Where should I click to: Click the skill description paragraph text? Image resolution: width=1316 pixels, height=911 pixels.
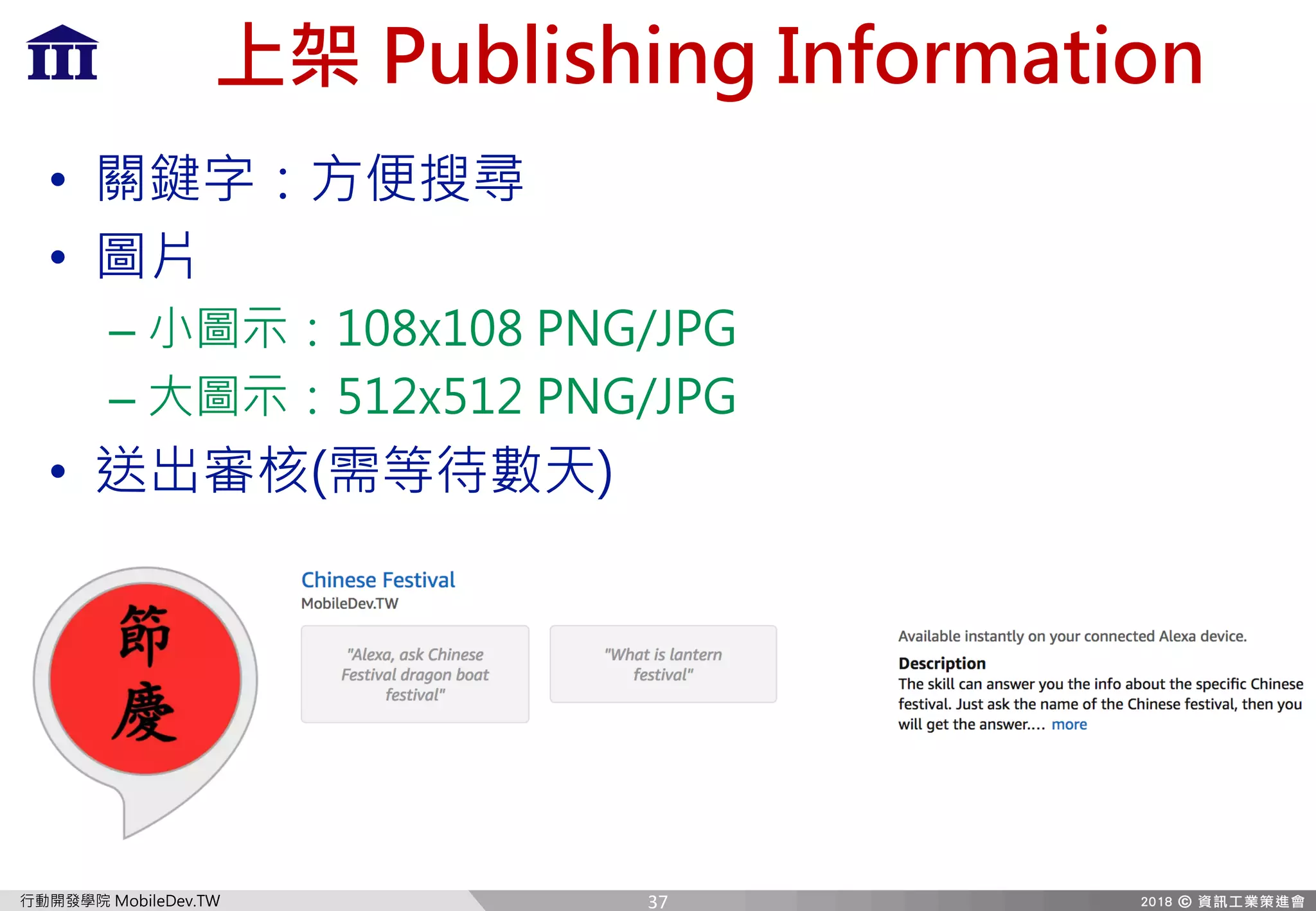point(1099,704)
